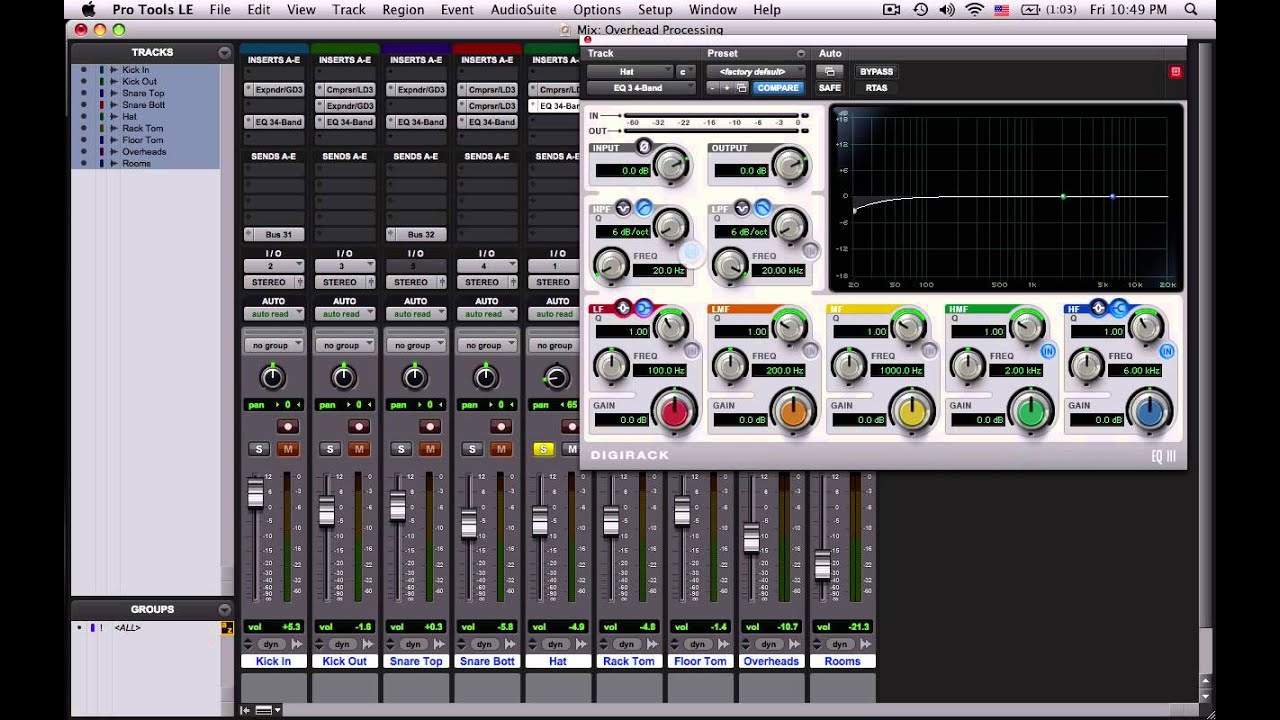The width and height of the screenshot is (1280, 720).
Task: Select the LF band peak filter icon
Action: (x=623, y=308)
